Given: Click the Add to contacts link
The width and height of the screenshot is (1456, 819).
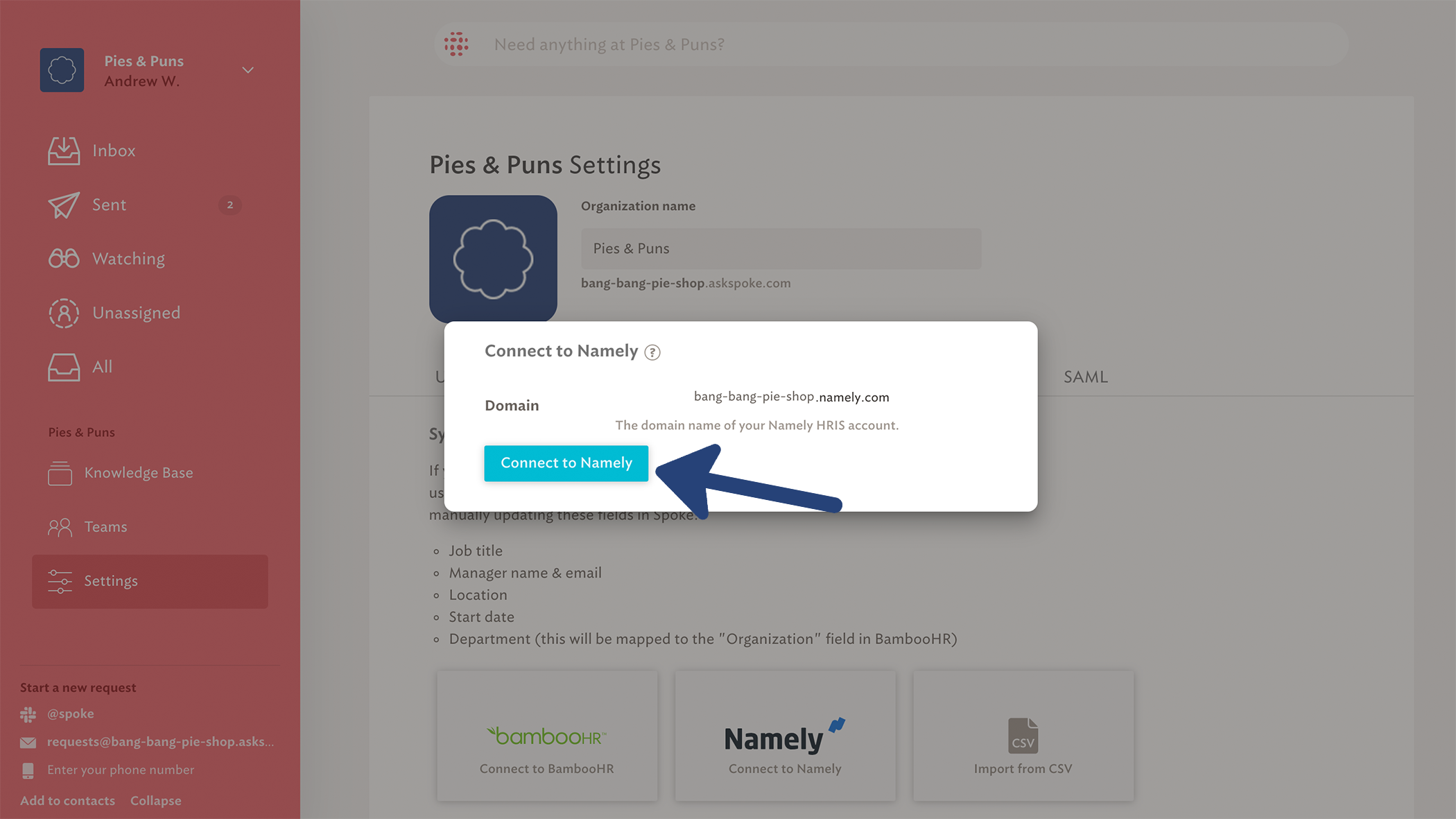Looking at the screenshot, I should click(x=67, y=800).
